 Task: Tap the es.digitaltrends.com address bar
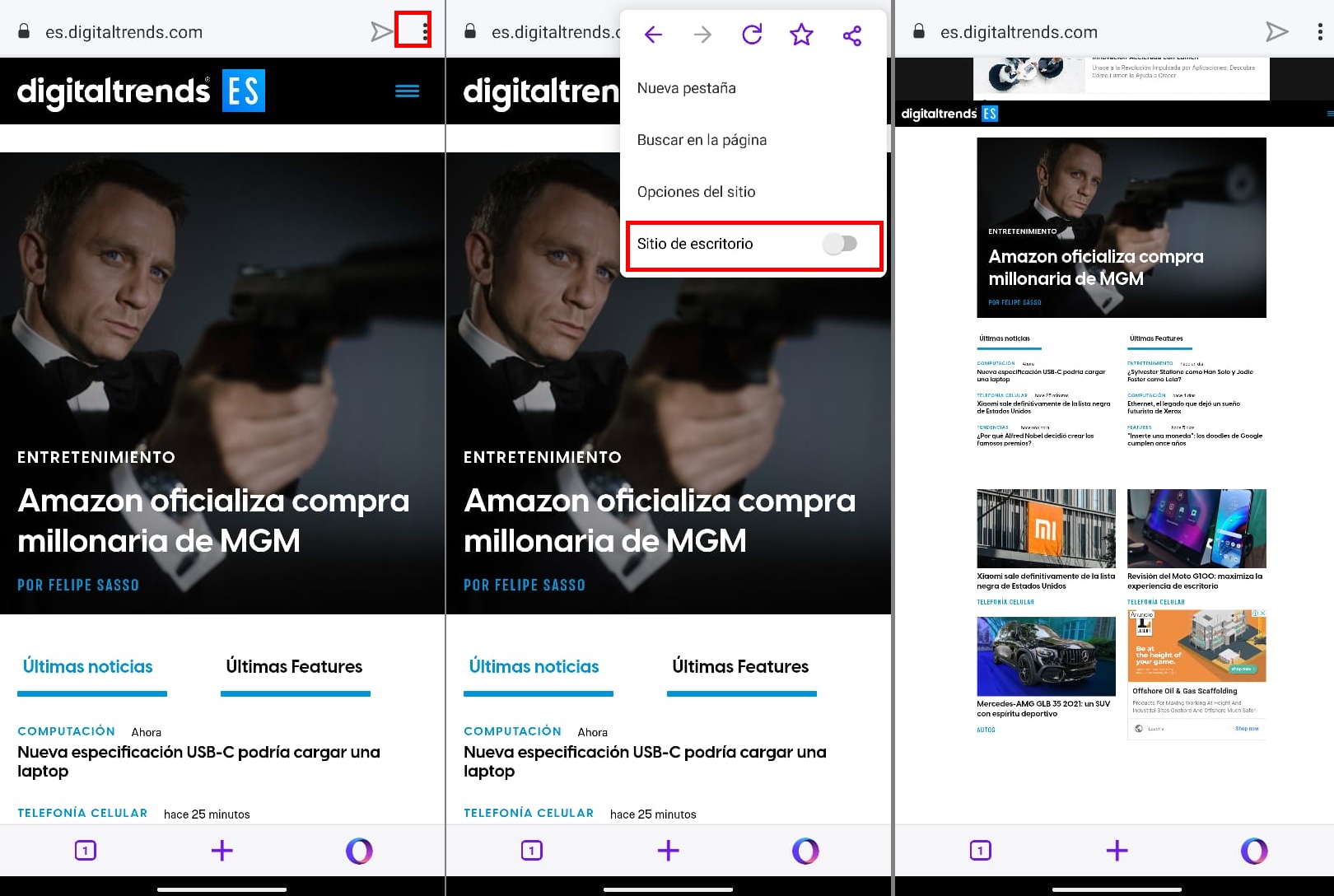pos(124,31)
